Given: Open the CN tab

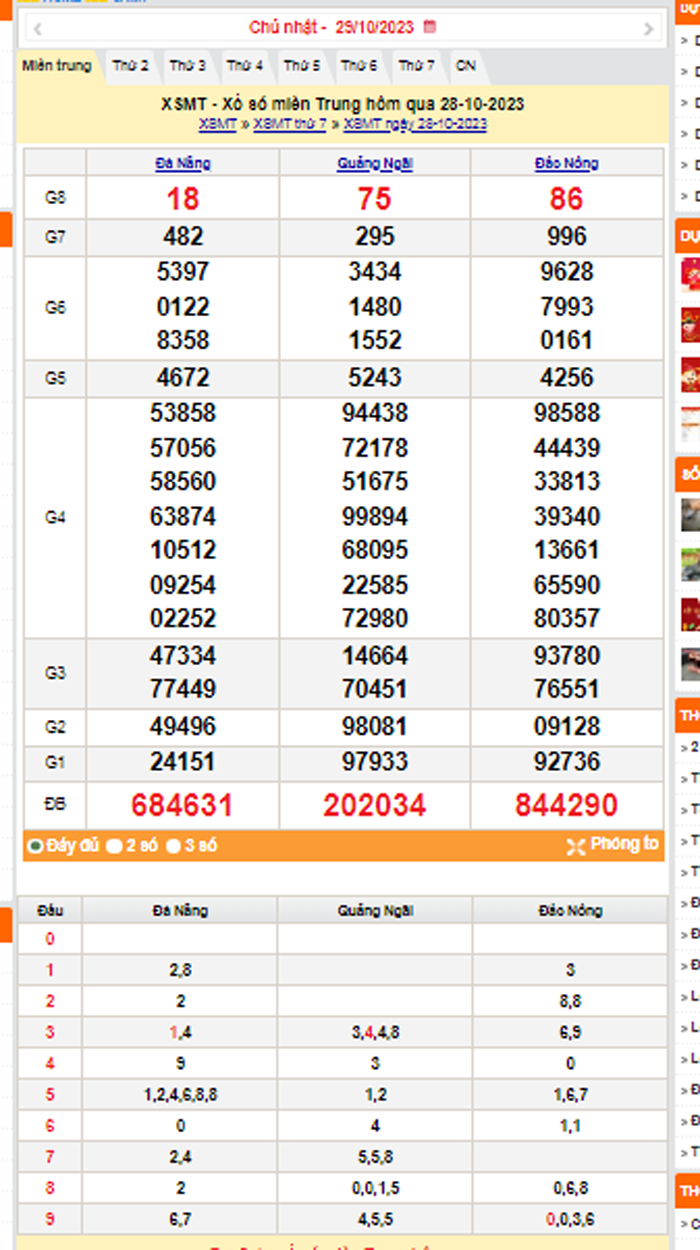Looking at the screenshot, I should (465, 66).
